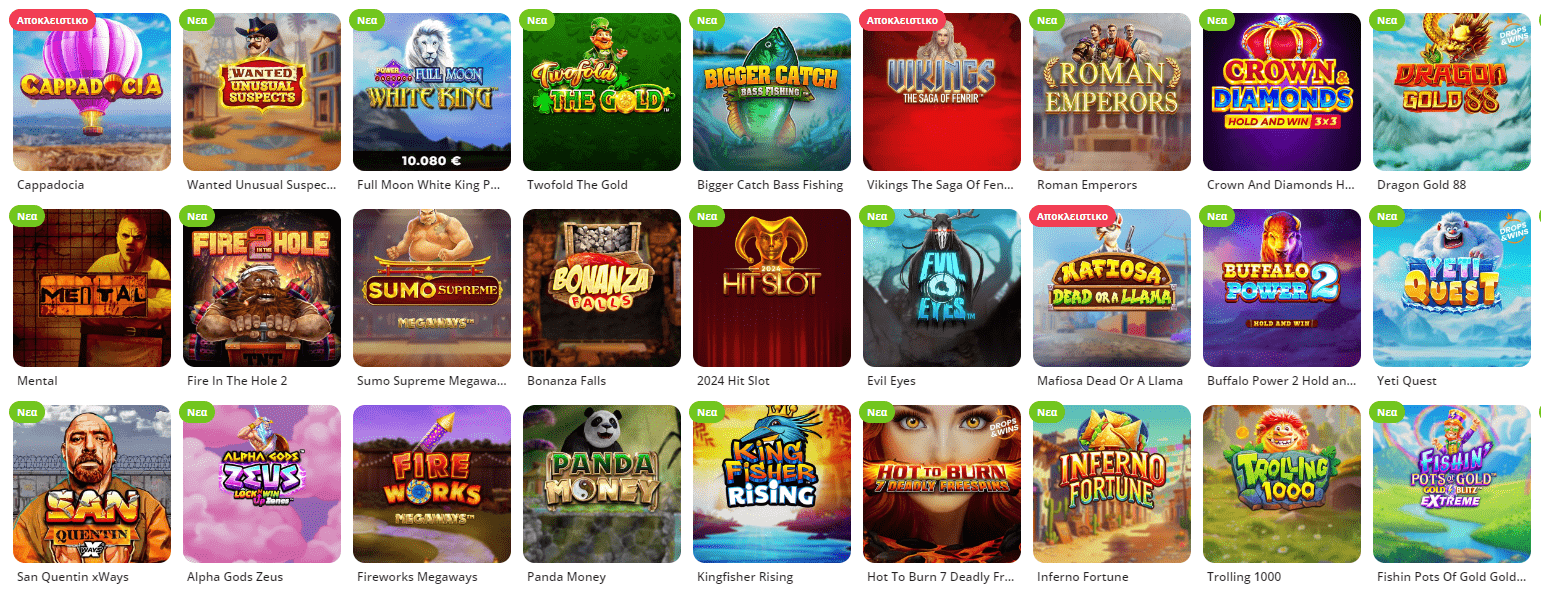The image size is (1541, 591).
Task: Open the Roman Emperors game image
Action: click(x=1112, y=92)
